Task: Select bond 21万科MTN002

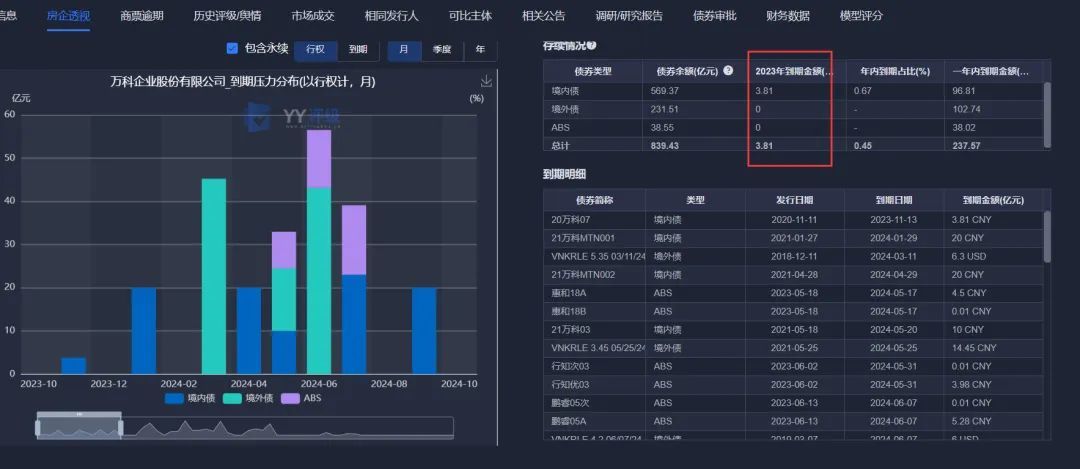Action: (583, 275)
